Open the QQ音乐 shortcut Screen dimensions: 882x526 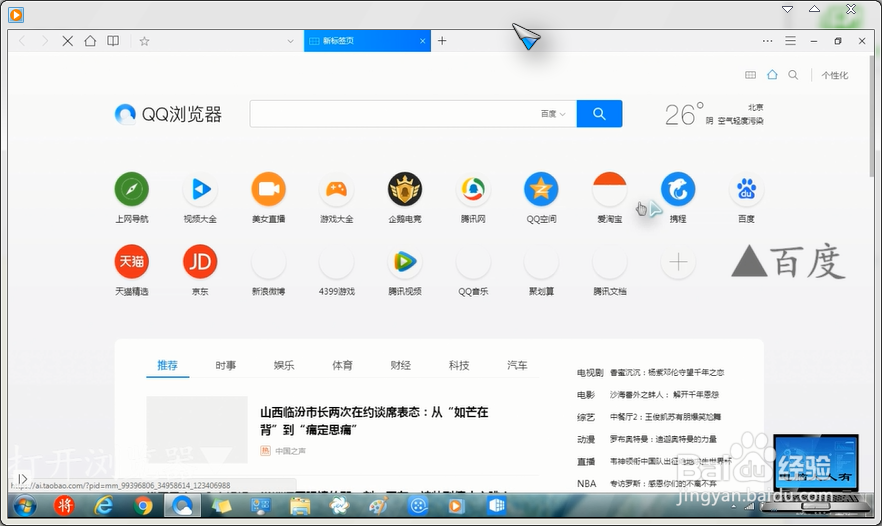pos(473,262)
